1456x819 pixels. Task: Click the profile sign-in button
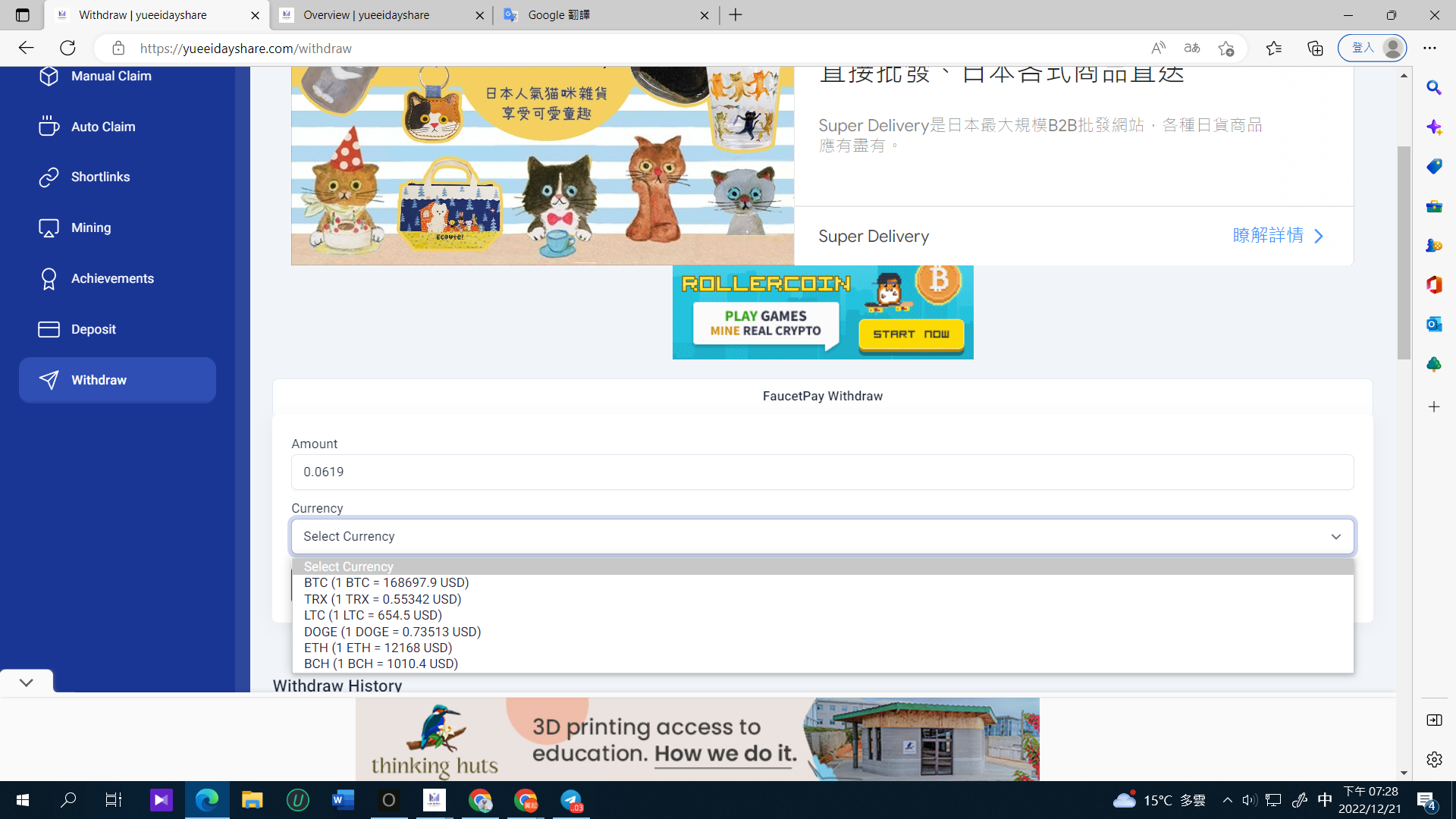(1373, 48)
